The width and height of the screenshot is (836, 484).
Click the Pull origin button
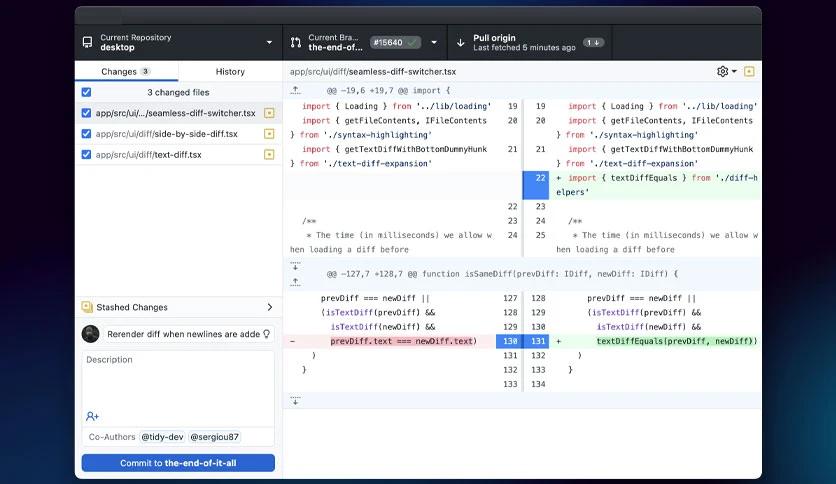(530, 43)
